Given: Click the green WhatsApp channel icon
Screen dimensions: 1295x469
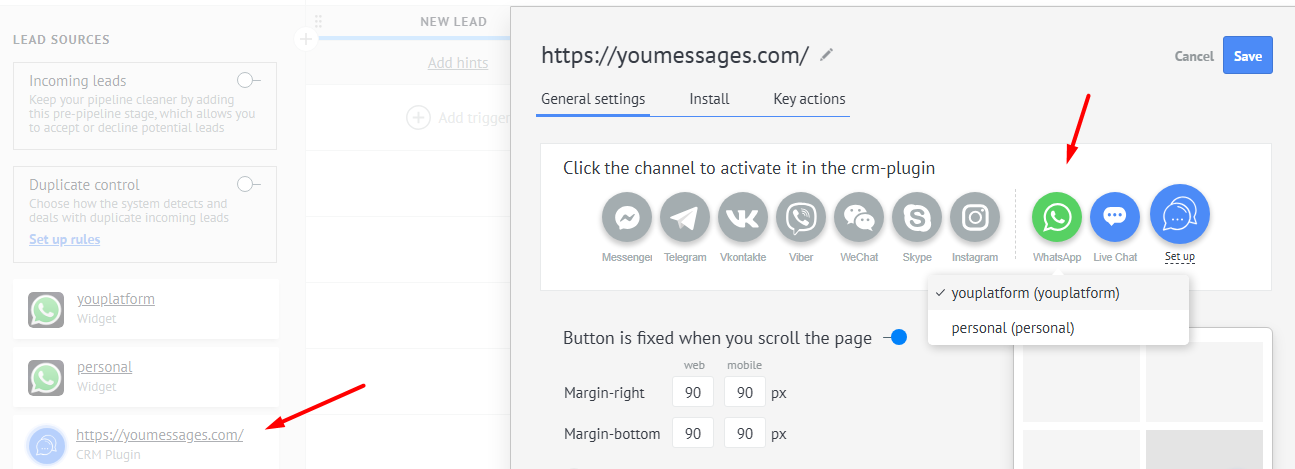Looking at the screenshot, I should (x=1057, y=218).
